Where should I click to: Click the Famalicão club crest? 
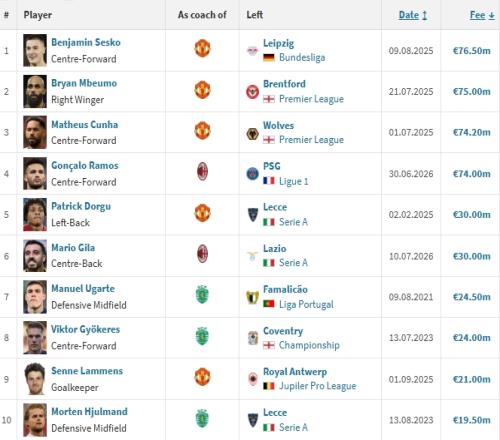[252, 297]
